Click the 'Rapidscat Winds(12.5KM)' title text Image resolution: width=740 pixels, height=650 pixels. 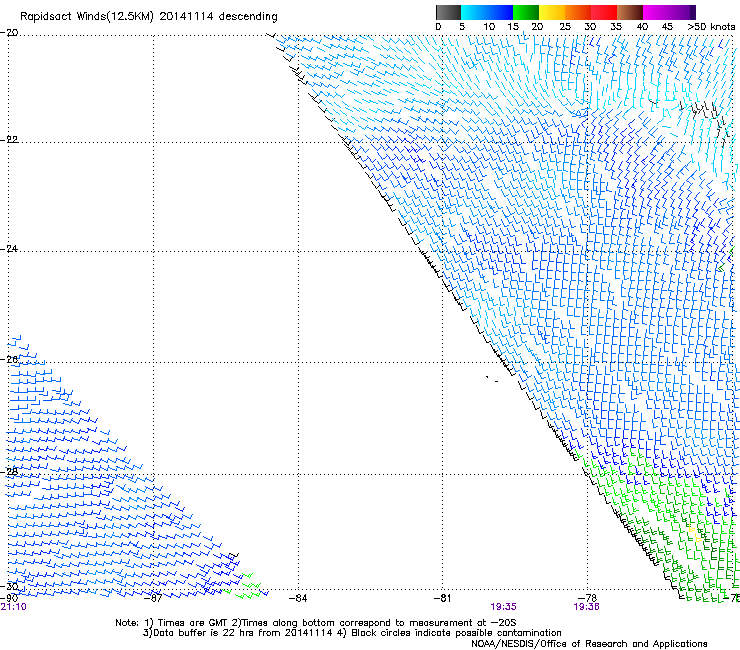tap(87, 17)
